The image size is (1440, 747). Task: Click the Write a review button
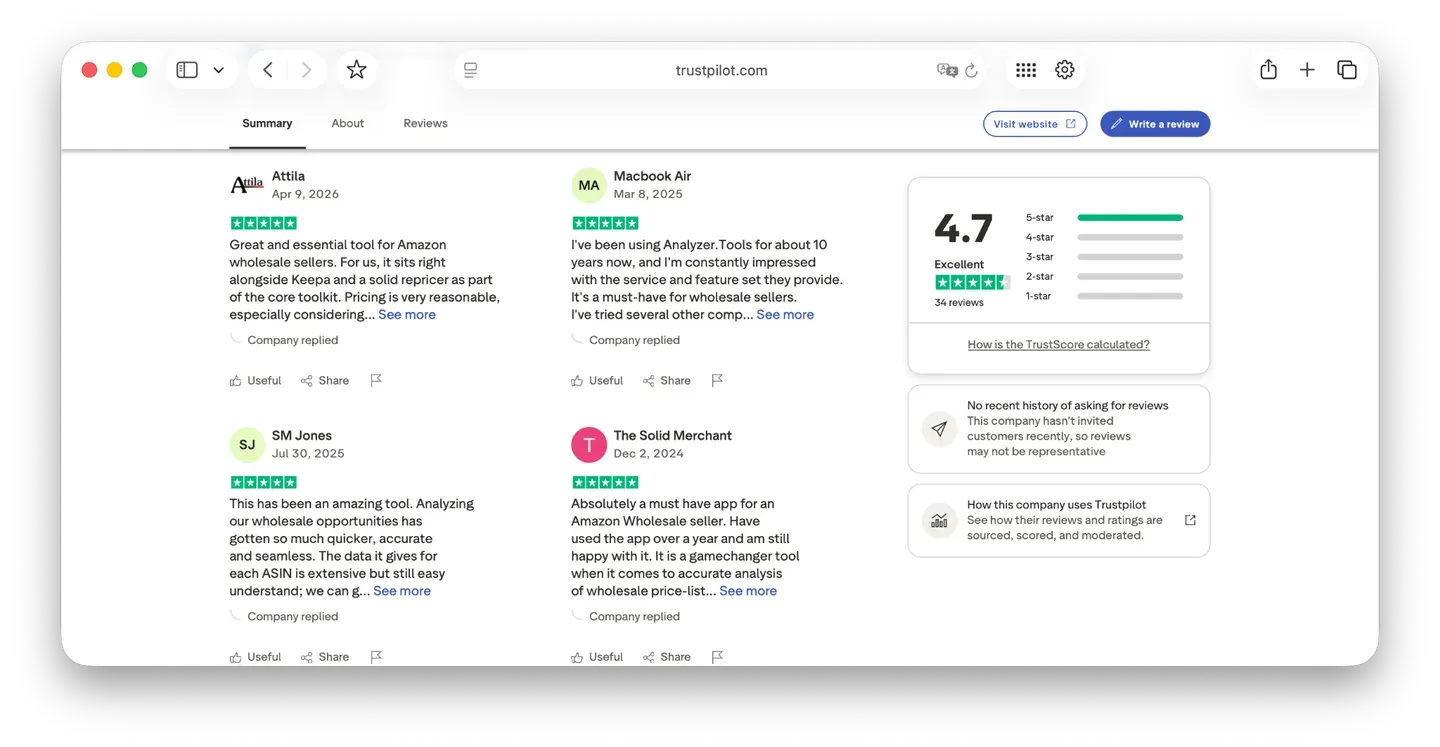click(x=1155, y=124)
